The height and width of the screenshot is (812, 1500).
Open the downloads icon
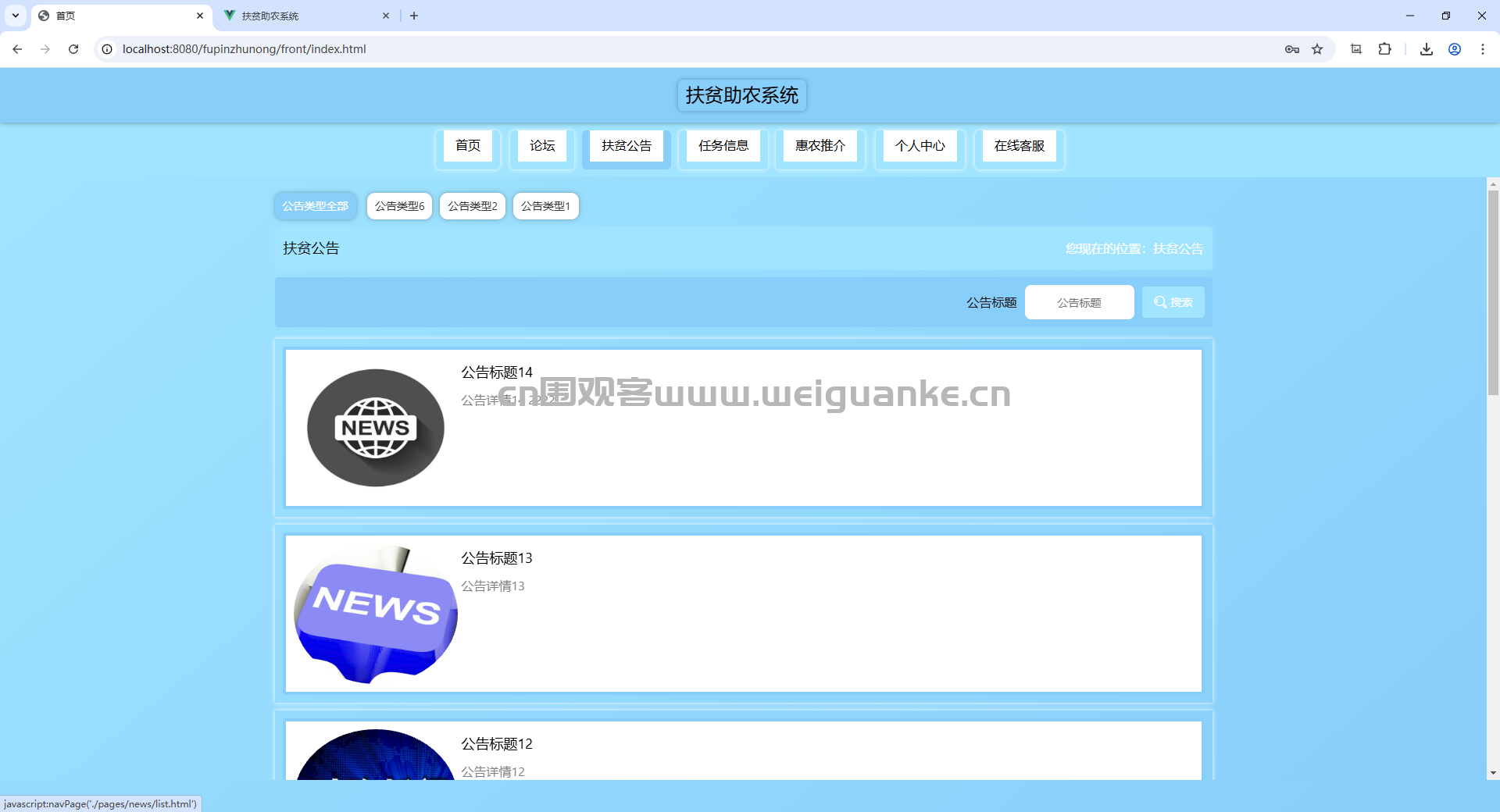(1427, 49)
